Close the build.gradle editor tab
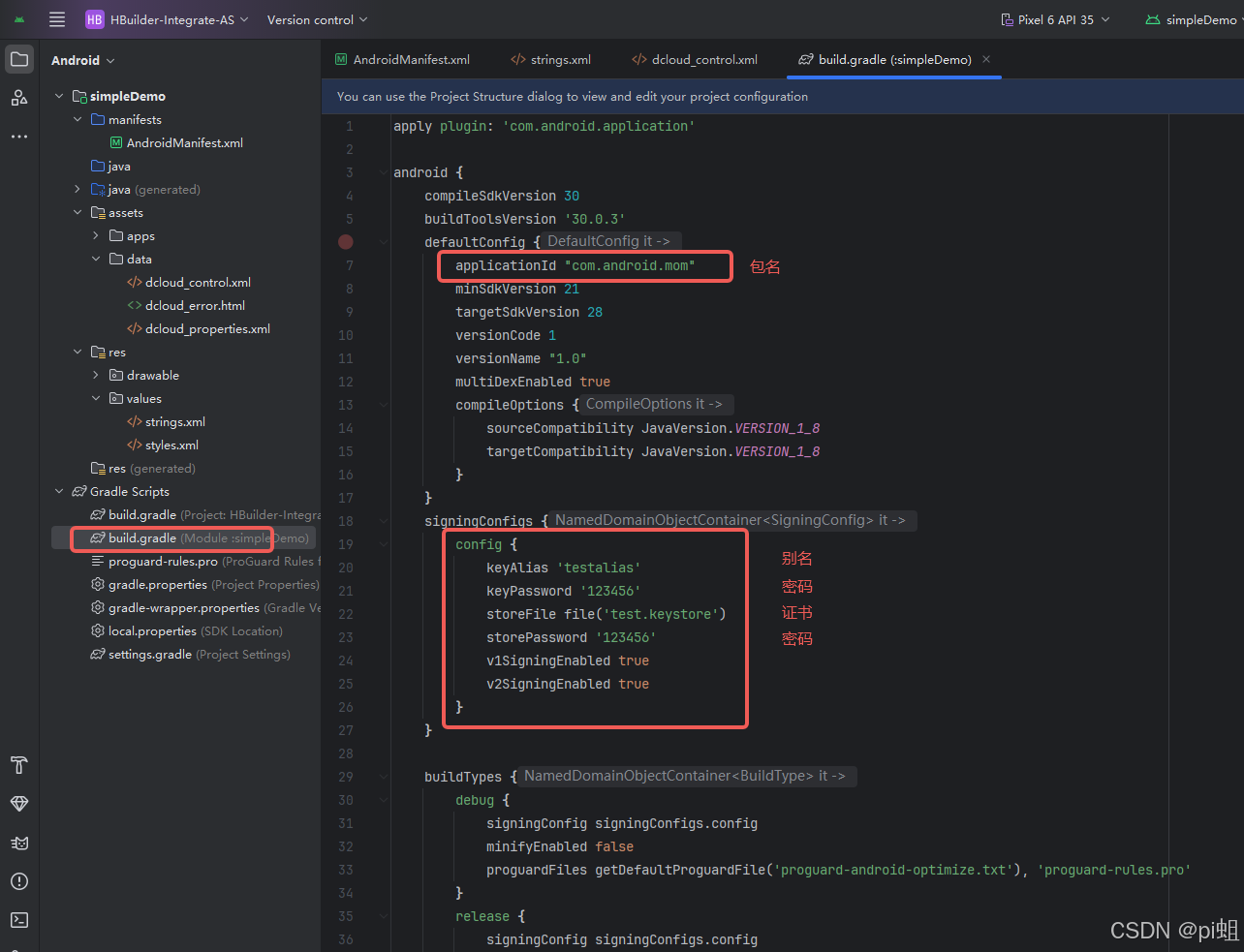The image size is (1244, 952). [986, 59]
